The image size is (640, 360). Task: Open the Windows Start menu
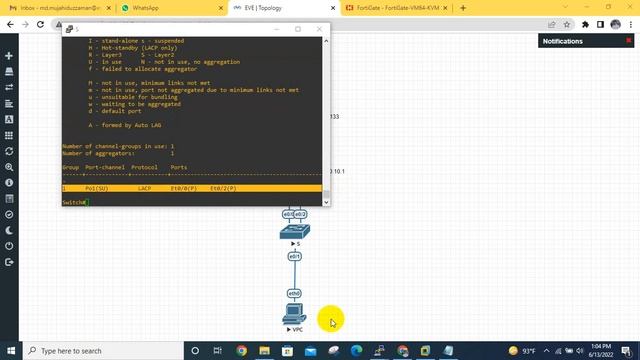coord(11,351)
